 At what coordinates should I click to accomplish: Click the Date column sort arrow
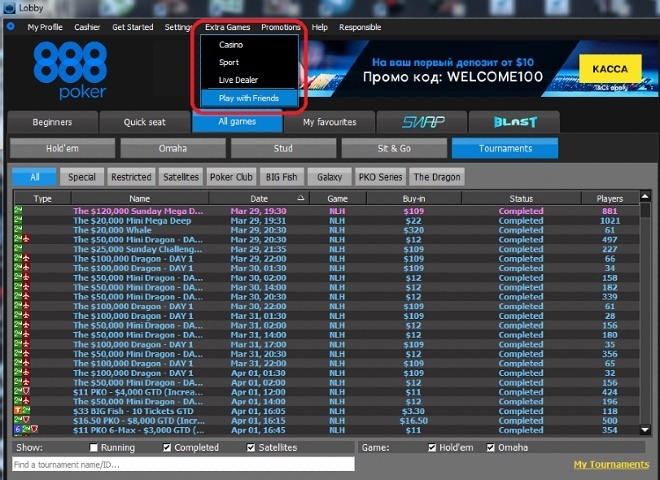tap(301, 199)
